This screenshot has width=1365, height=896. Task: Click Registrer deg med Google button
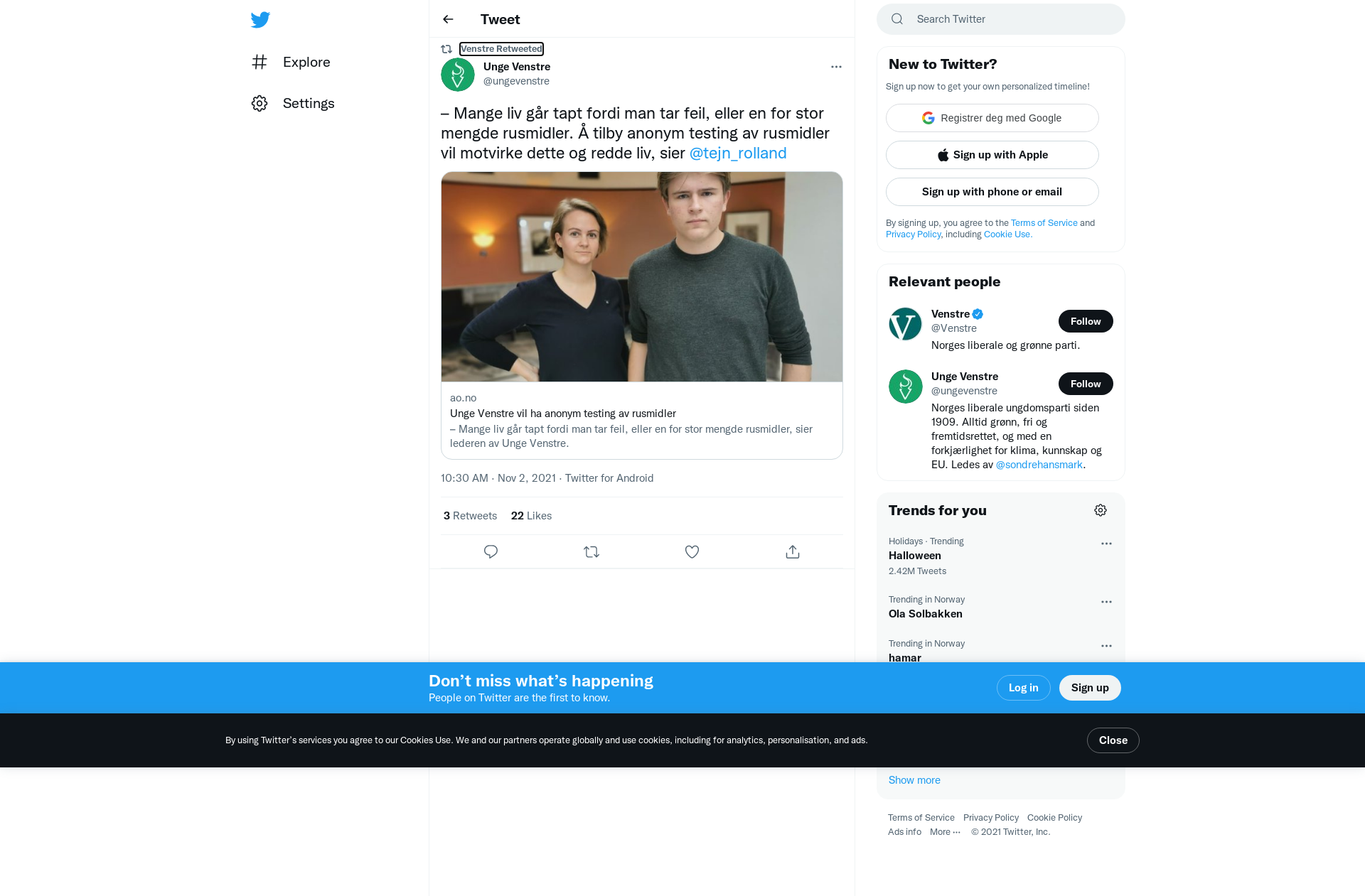pos(992,118)
